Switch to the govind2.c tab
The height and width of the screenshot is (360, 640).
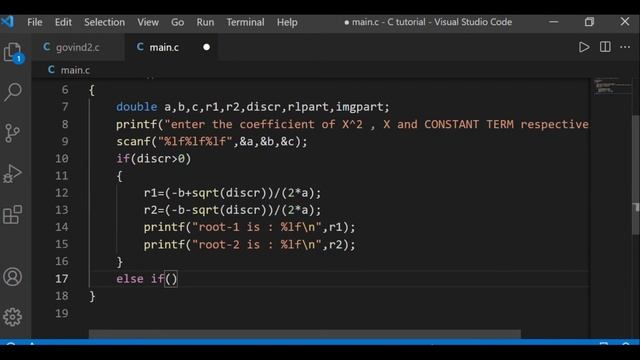(x=78, y=47)
